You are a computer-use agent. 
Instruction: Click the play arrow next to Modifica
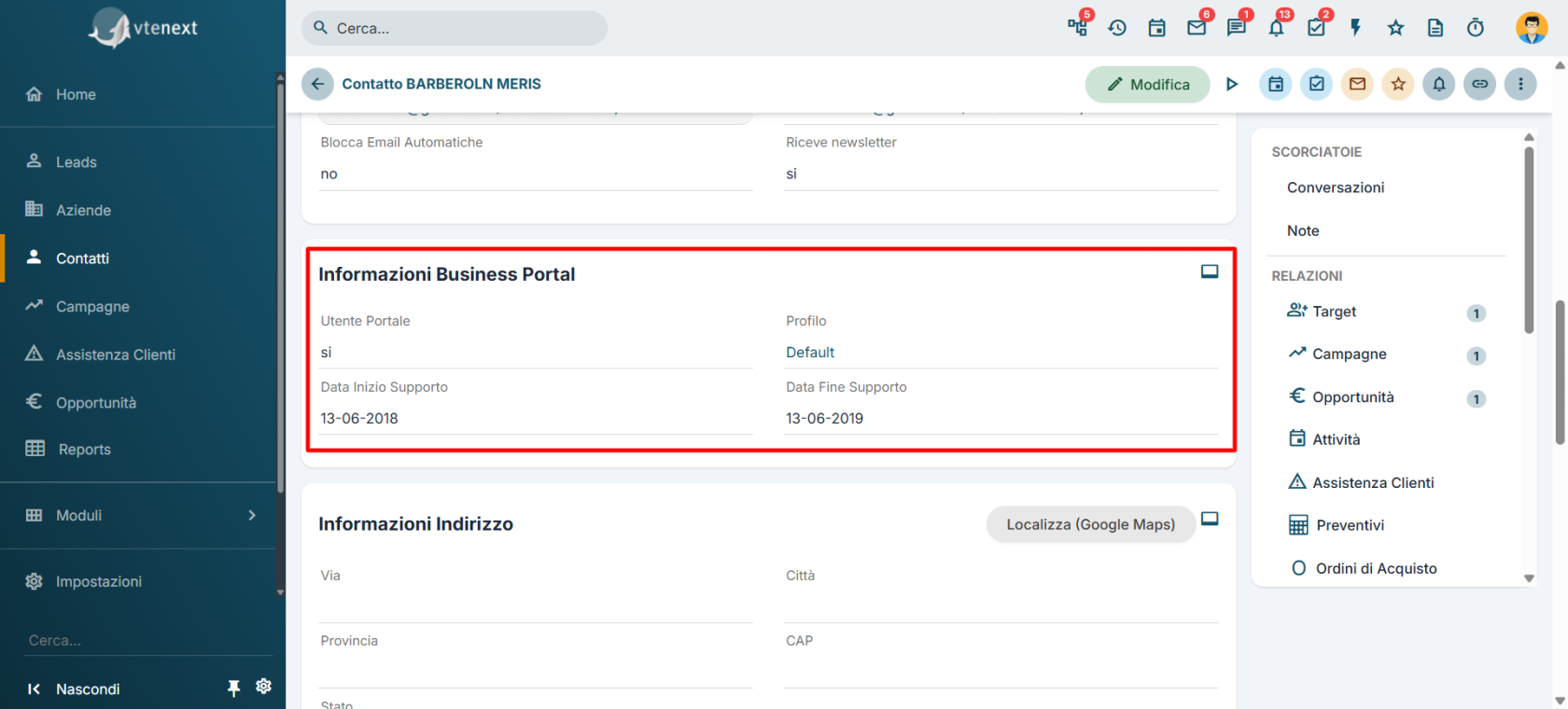pos(1232,84)
